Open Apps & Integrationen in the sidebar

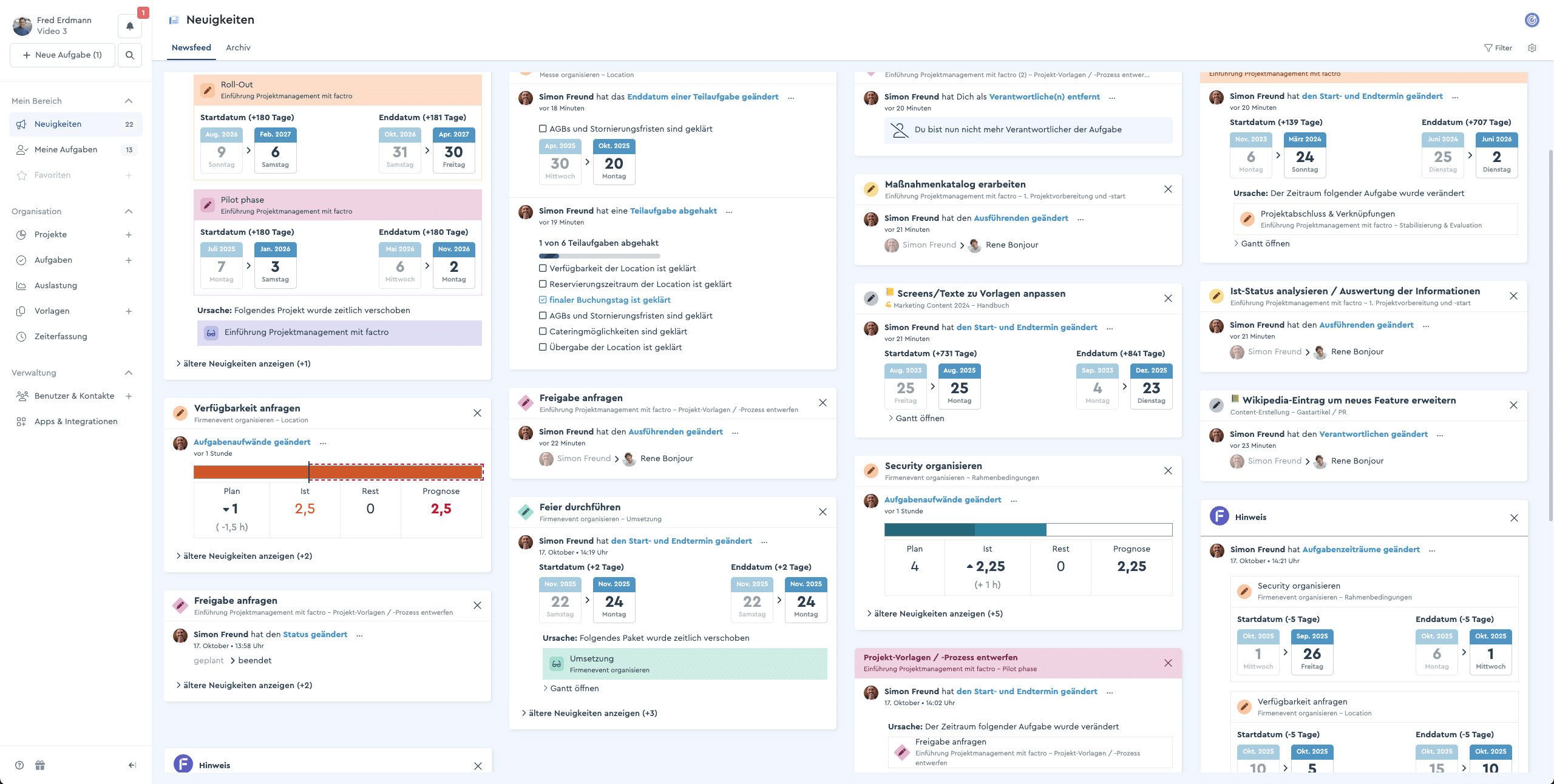(76, 421)
